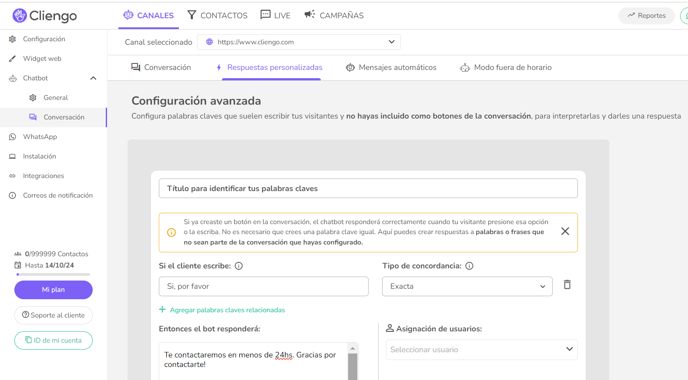
Task: Select Widget web in the sidebar
Action: point(42,58)
